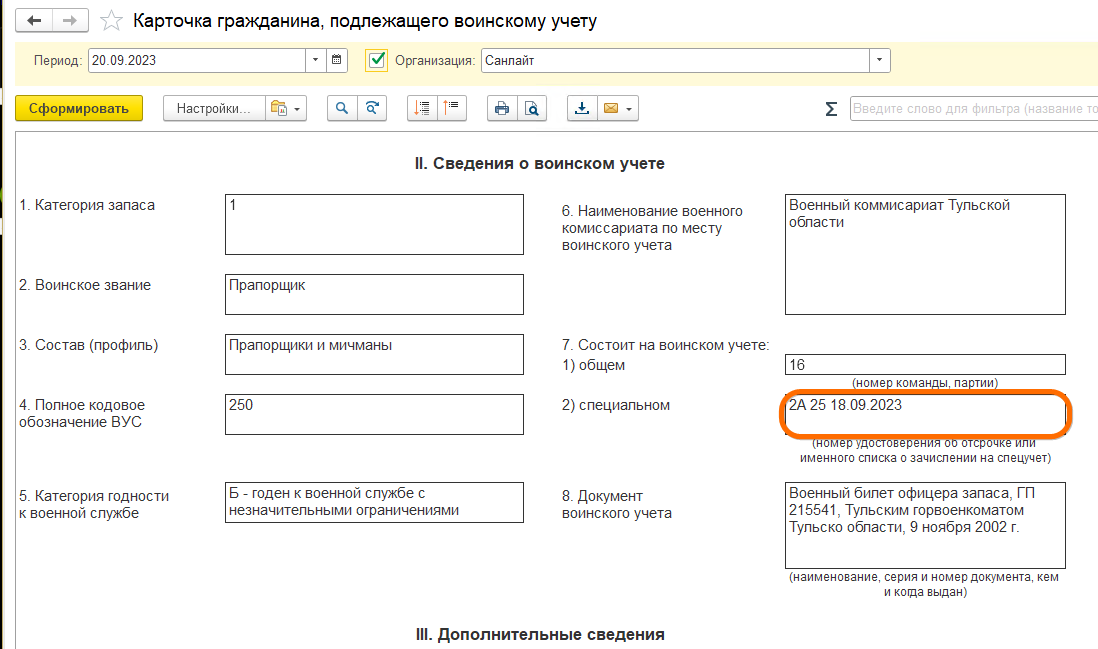This screenshot has width=1098, height=649.
Task: Click the sigma sum icon
Action: point(831,109)
